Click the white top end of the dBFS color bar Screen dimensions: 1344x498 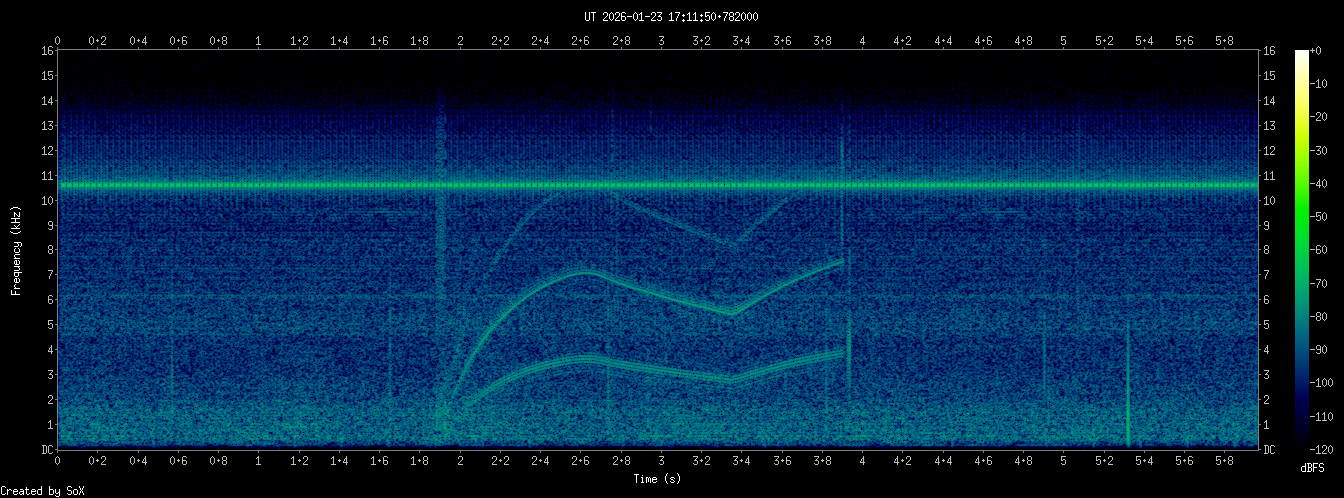pos(1301,54)
